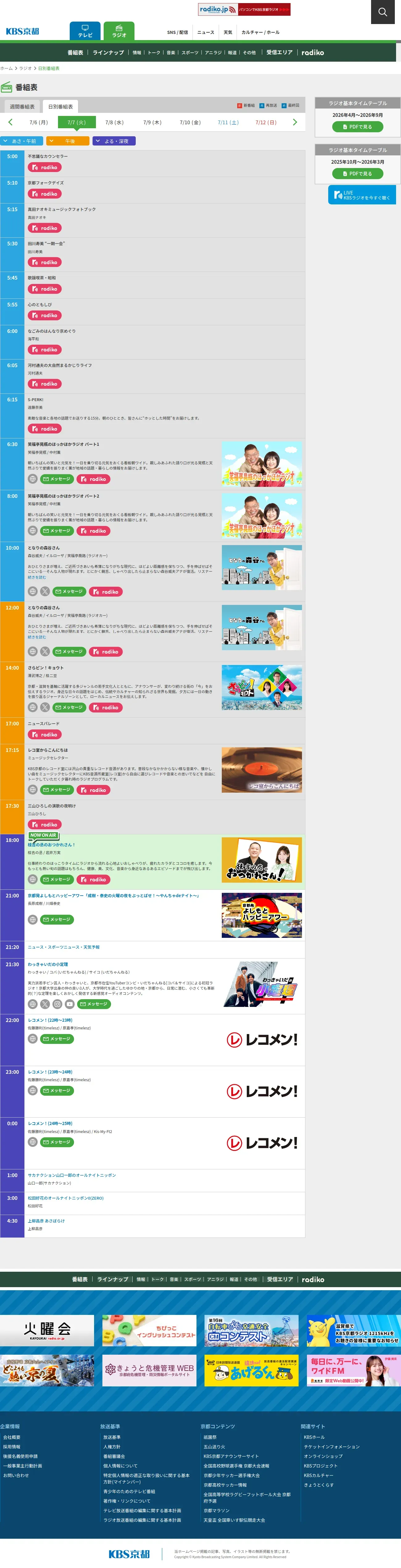View PDF for 2025年10月〜2026年3月 timetable
Screen dimensions: 401x1568
coord(358,174)
